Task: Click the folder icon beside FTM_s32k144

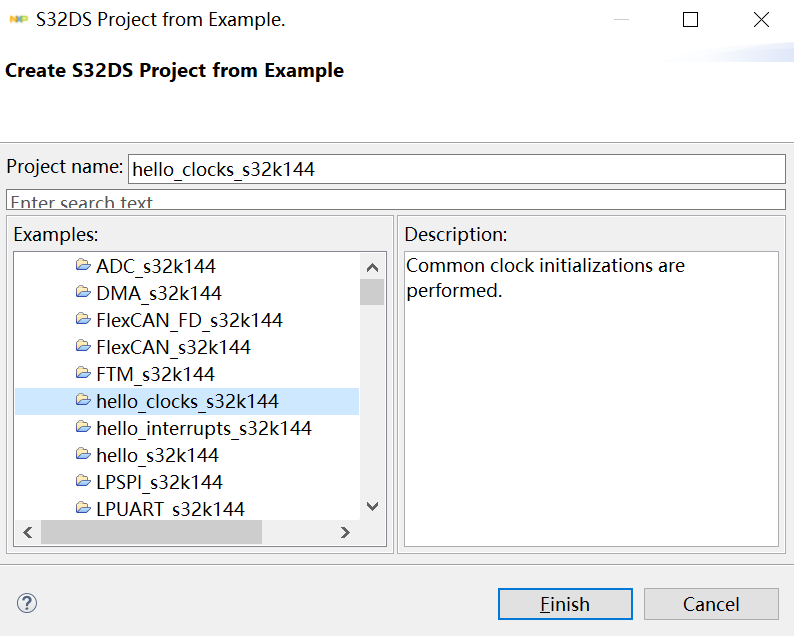Action: click(83, 374)
